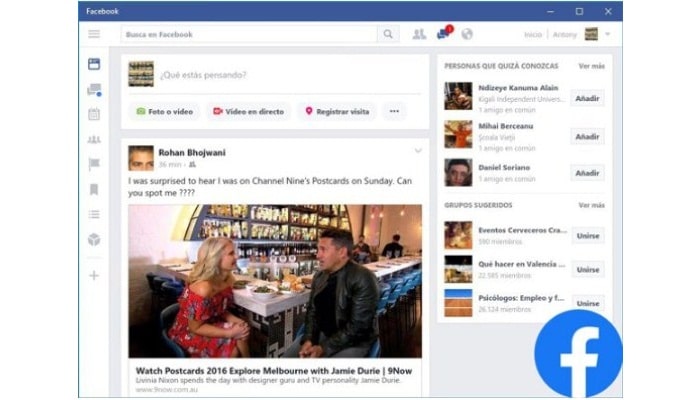Start Vídeo en directo
This screenshot has height=400, width=700.
coord(249,112)
